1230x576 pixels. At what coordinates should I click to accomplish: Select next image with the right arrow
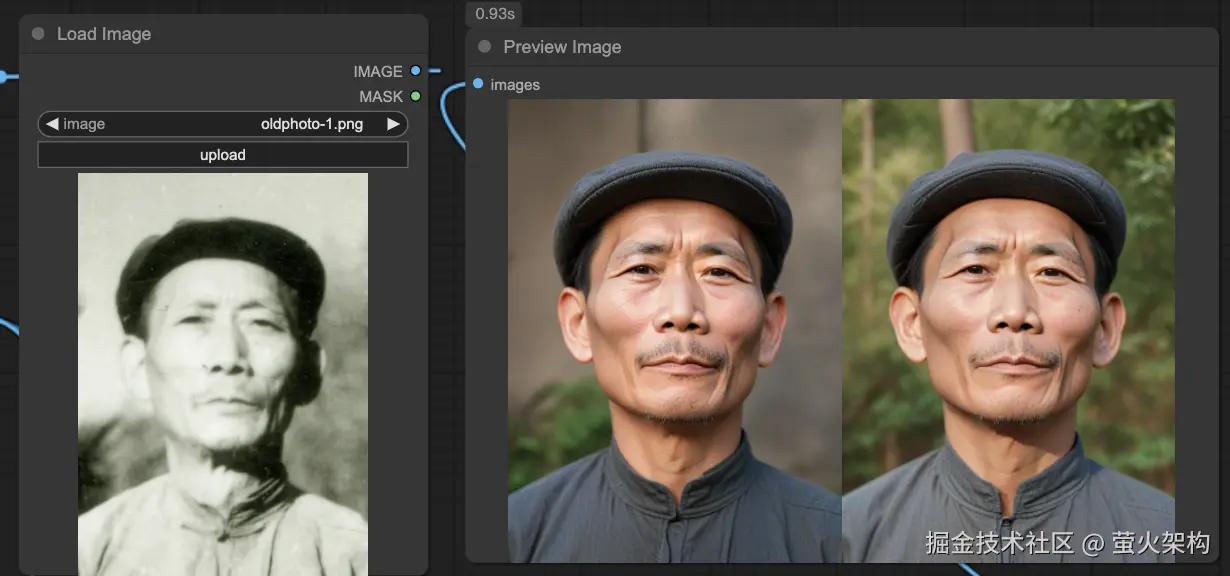[393, 124]
